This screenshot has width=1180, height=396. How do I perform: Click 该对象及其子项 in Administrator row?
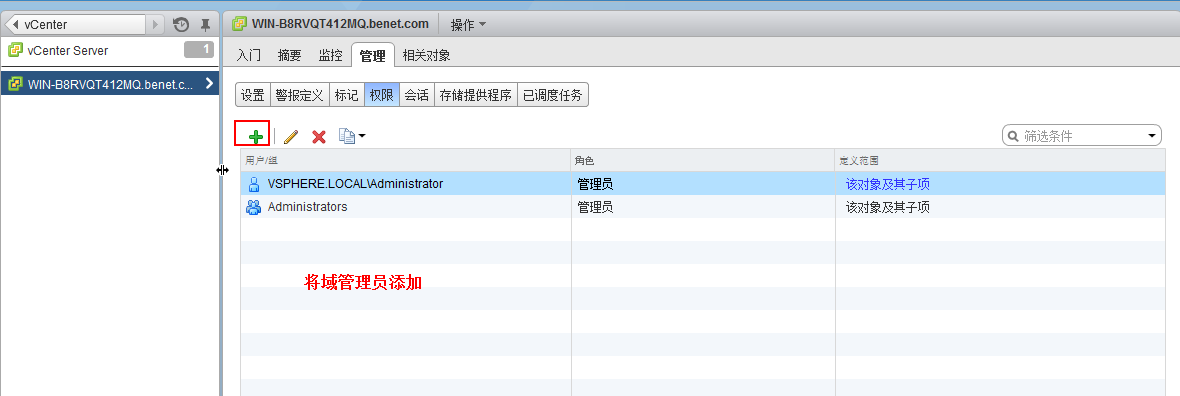click(x=887, y=184)
